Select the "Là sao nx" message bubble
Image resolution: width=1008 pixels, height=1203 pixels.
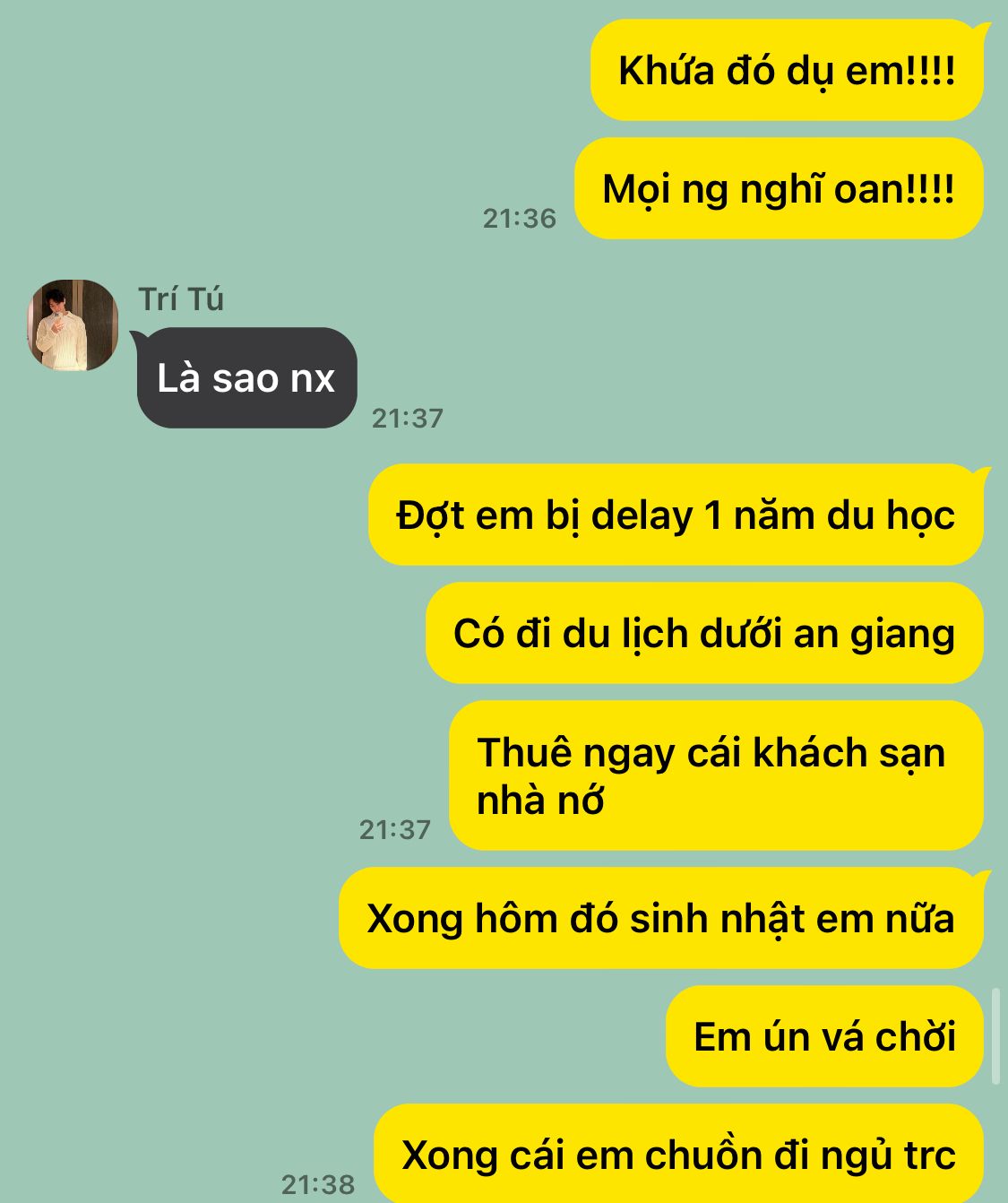[246, 377]
